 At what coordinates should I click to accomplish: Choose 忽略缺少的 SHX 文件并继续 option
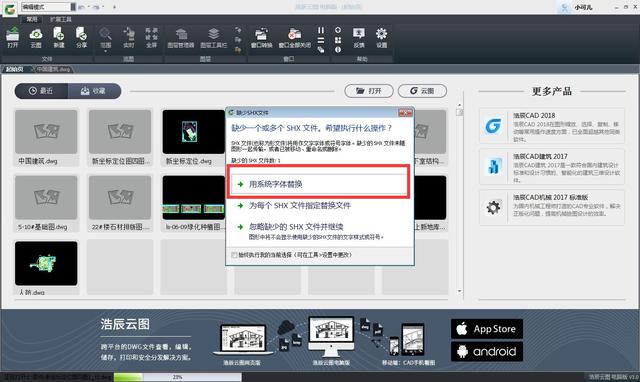310,230
